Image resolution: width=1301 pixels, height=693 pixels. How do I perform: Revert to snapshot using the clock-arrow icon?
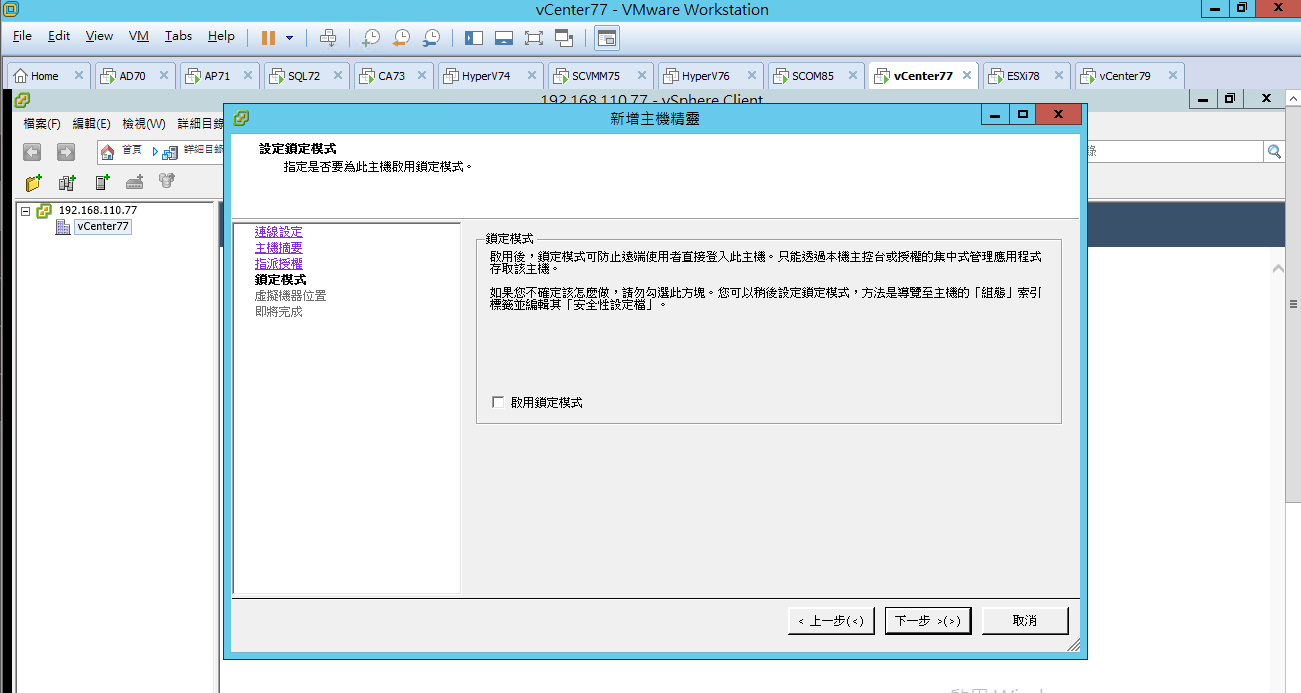(x=400, y=37)
